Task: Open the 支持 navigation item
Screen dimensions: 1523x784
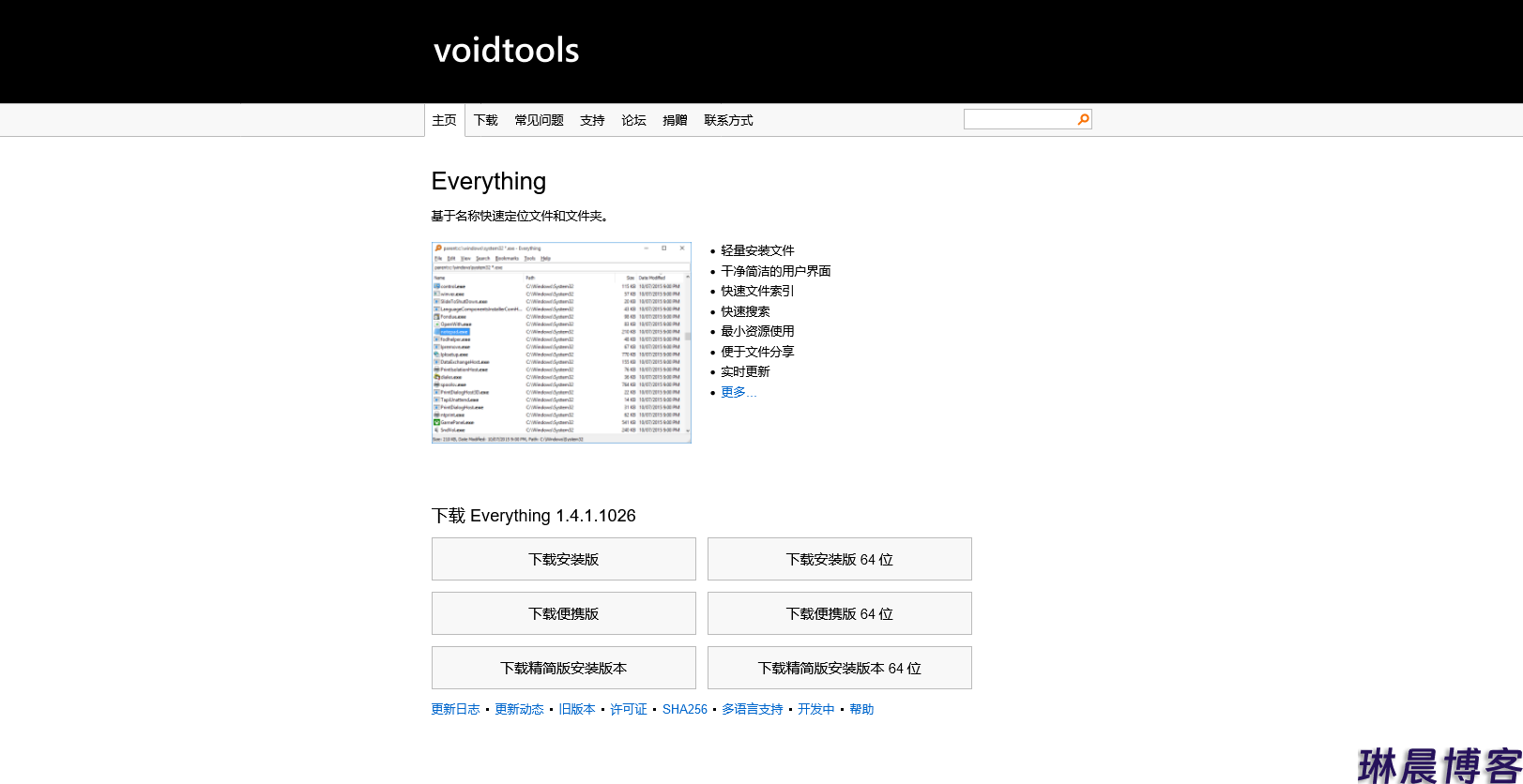Action: click(x=592, y=120)
